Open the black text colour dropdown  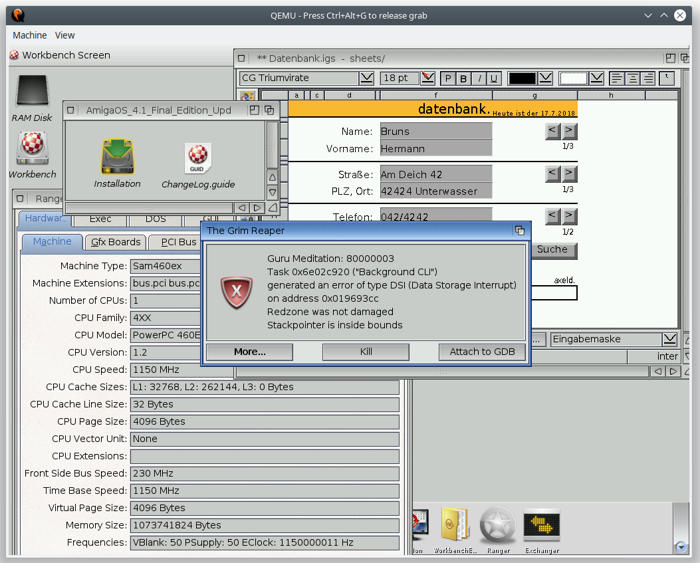546,78
